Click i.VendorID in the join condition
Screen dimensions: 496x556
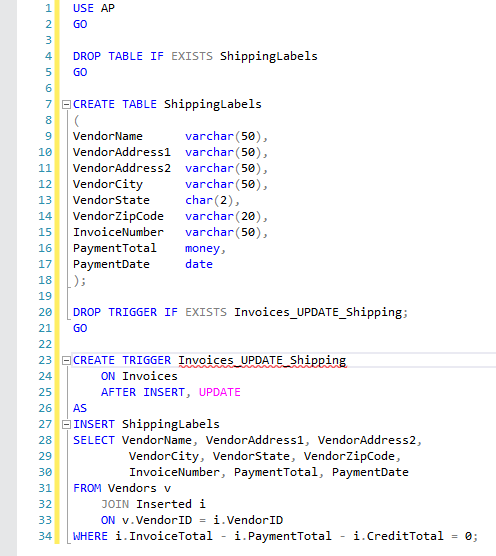coord(248,520)
